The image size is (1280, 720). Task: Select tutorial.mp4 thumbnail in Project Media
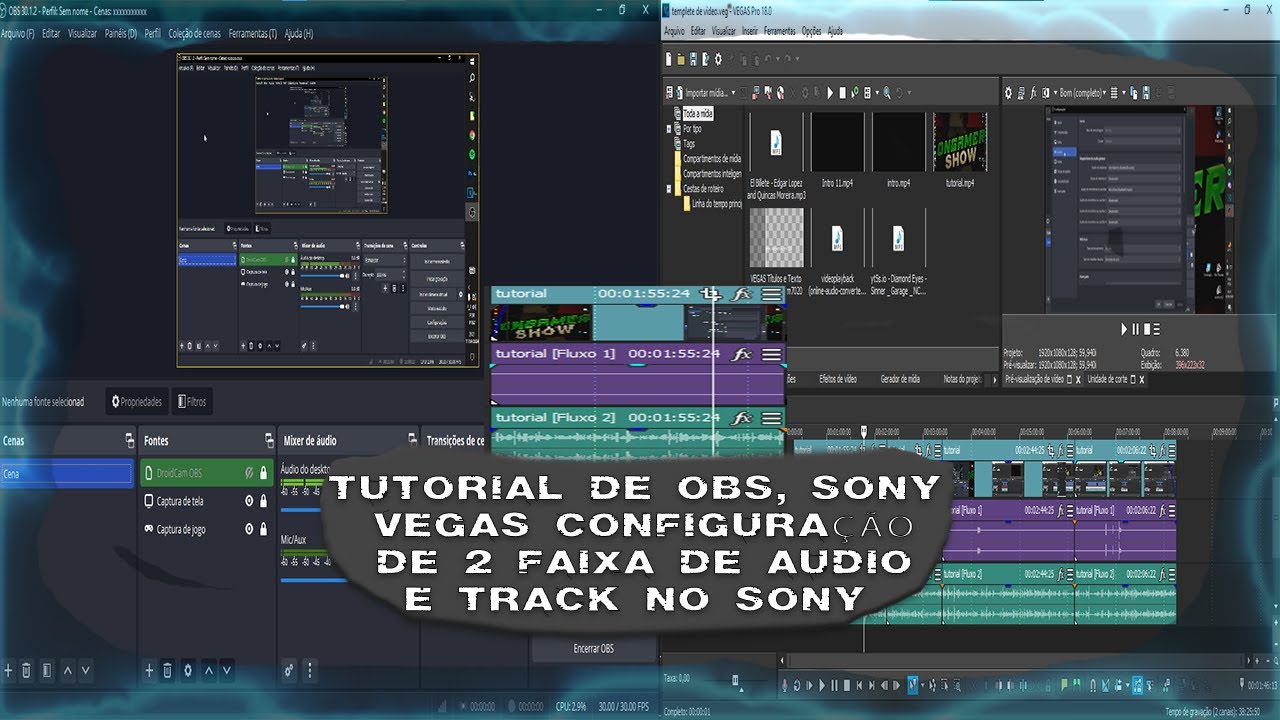tap(960, 141)
